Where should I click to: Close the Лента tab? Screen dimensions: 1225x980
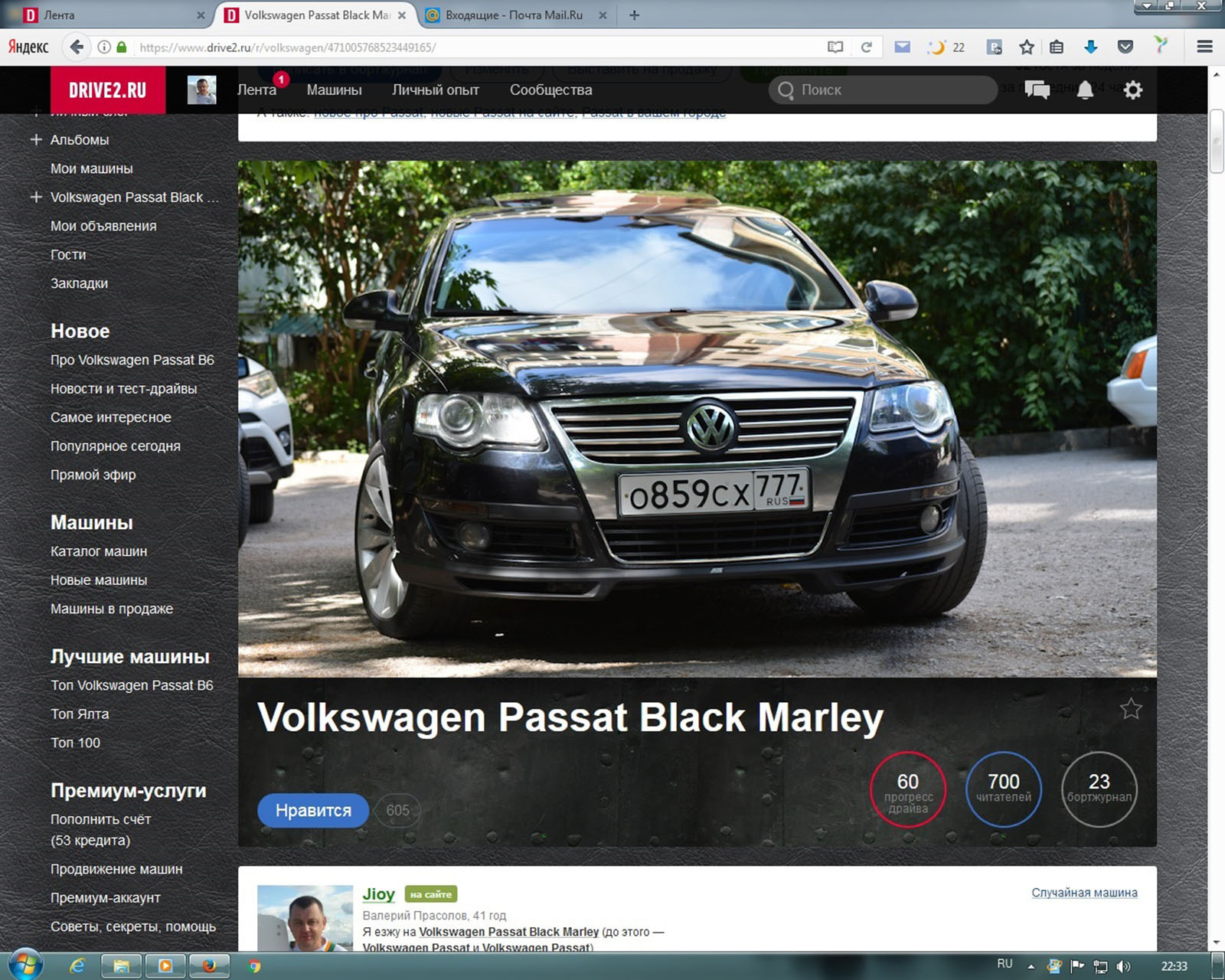point(201,15)
